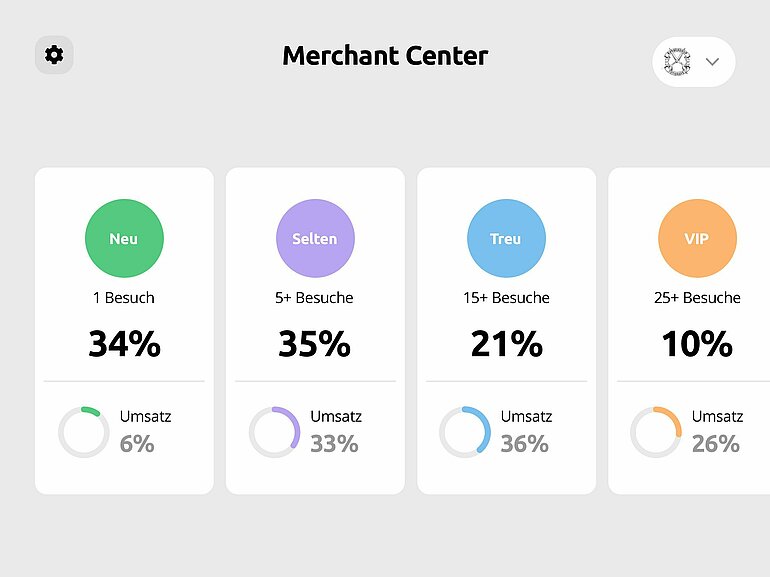
Task: Click the Neu Umsatz 6% progress ring
Action: point(83,432)
